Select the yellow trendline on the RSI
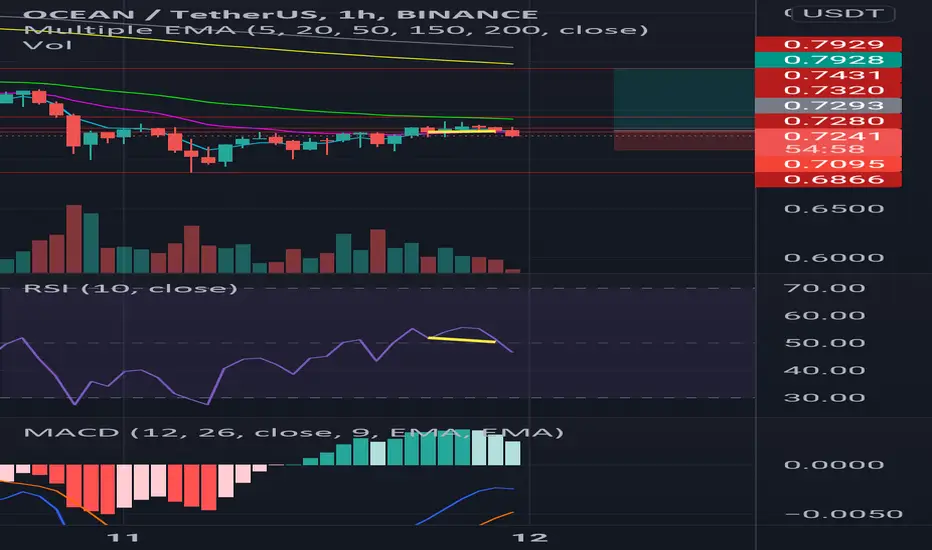Viewport: 932px width, 550px height. tap(462, 340)
